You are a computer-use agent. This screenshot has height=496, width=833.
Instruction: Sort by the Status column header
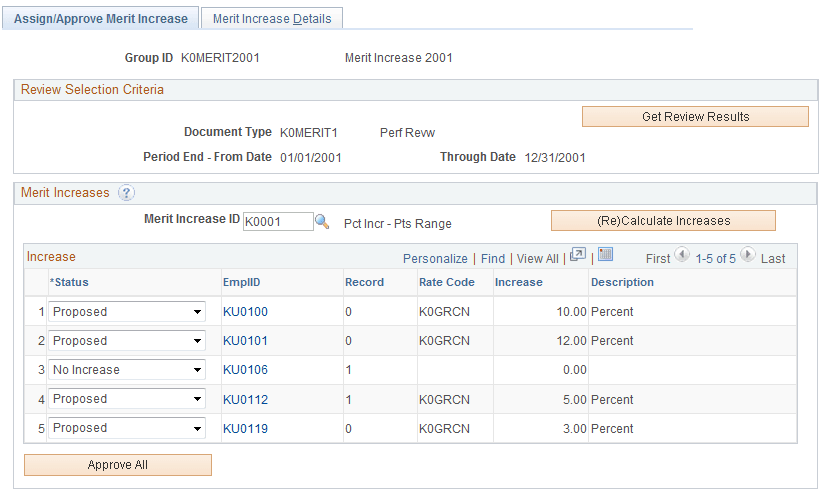(x=69, y=283)
